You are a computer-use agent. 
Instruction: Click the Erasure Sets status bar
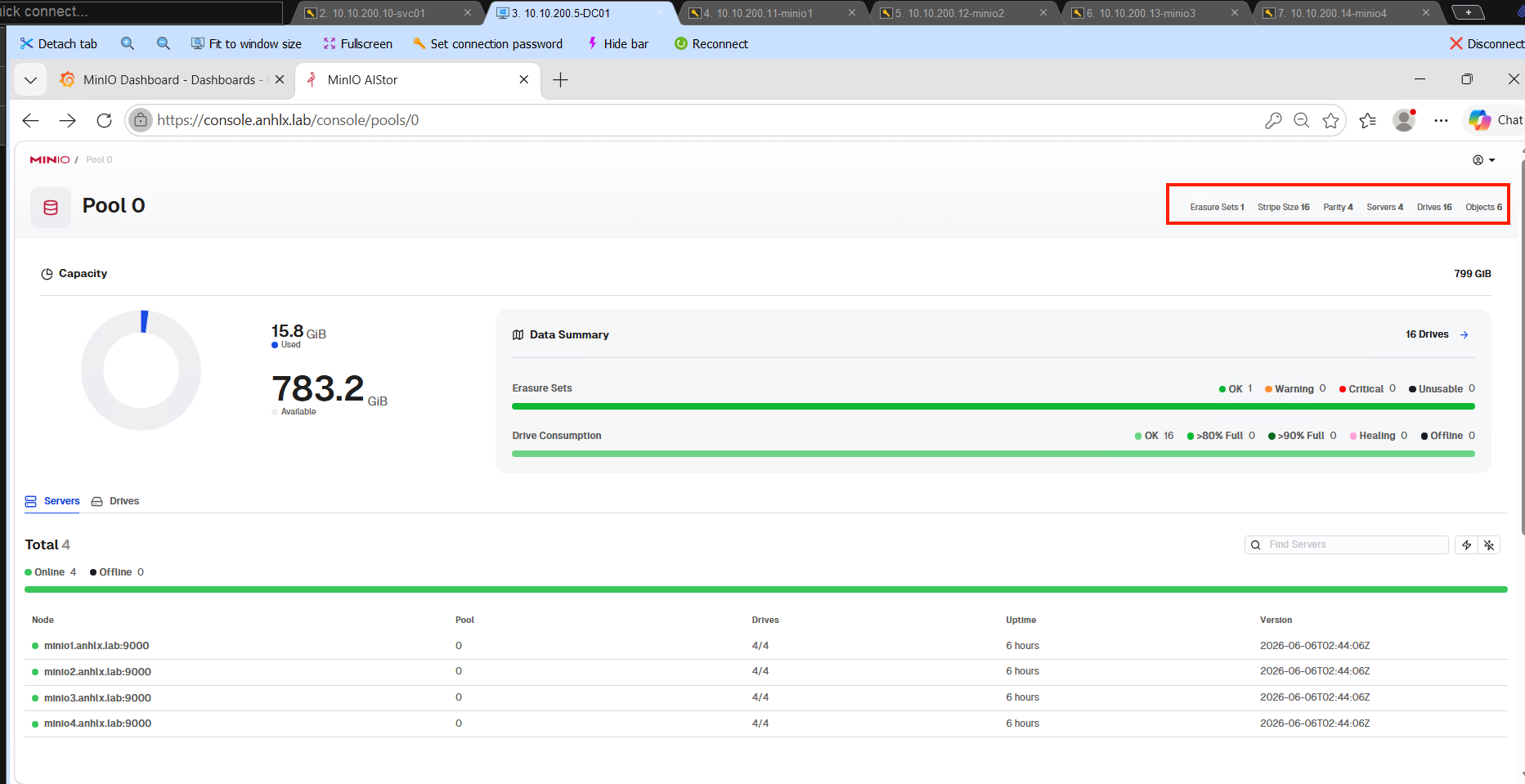tap(993, 406)
